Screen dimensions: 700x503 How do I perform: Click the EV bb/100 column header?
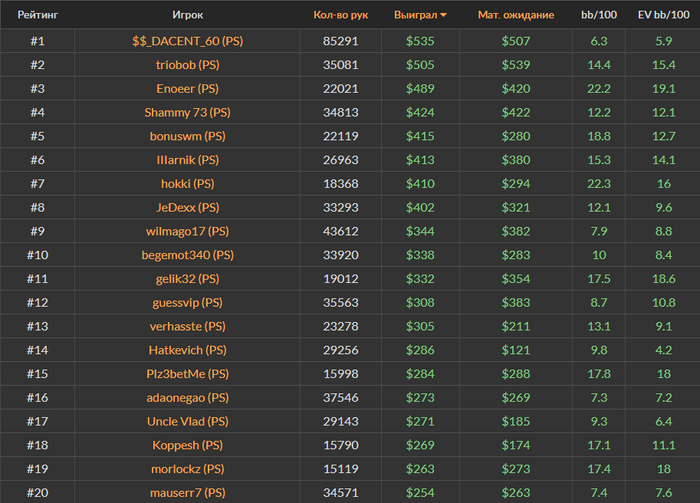pyautogui.click(x=663, y=16)
